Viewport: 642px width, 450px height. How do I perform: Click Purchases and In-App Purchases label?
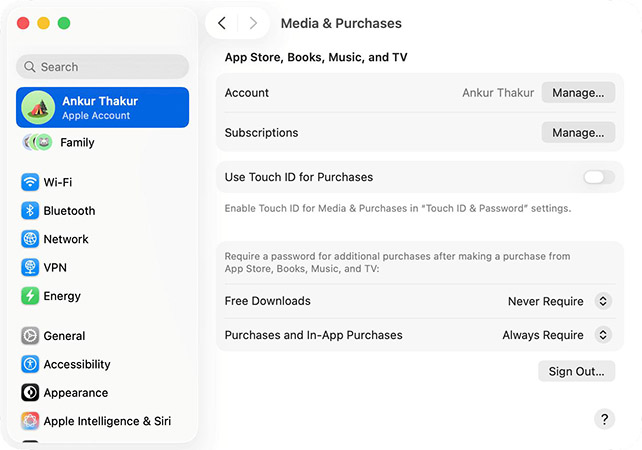click(x=314, y=335)
